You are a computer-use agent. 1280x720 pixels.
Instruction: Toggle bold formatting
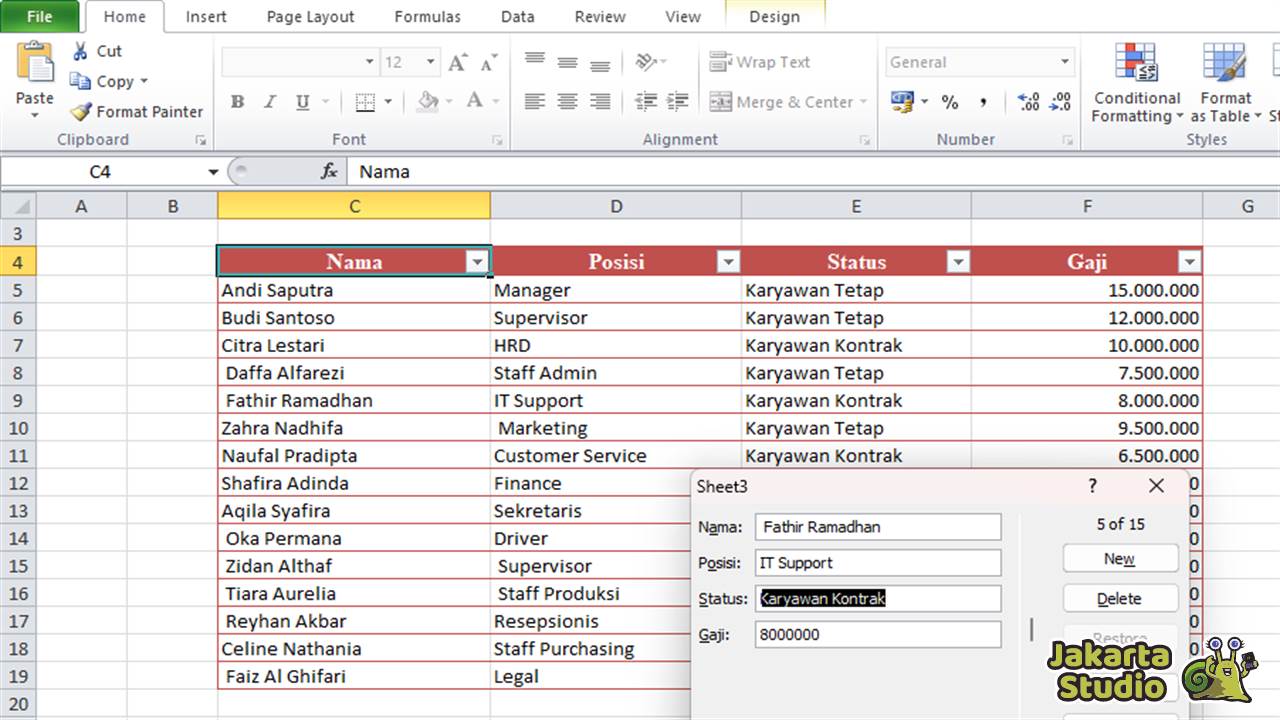(x=237, y=101)
